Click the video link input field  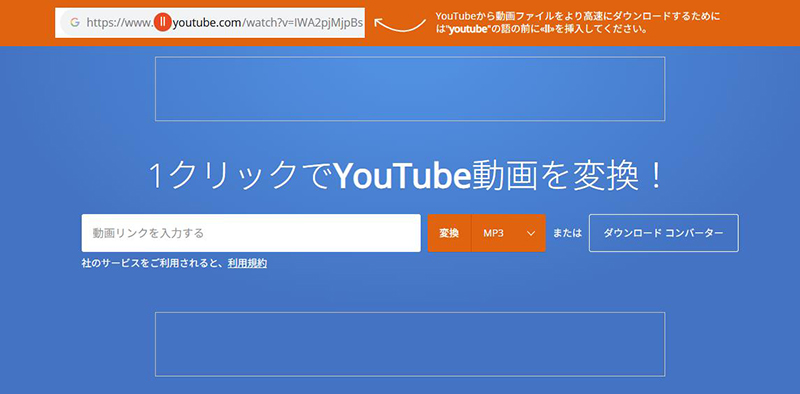coord(251,233)
